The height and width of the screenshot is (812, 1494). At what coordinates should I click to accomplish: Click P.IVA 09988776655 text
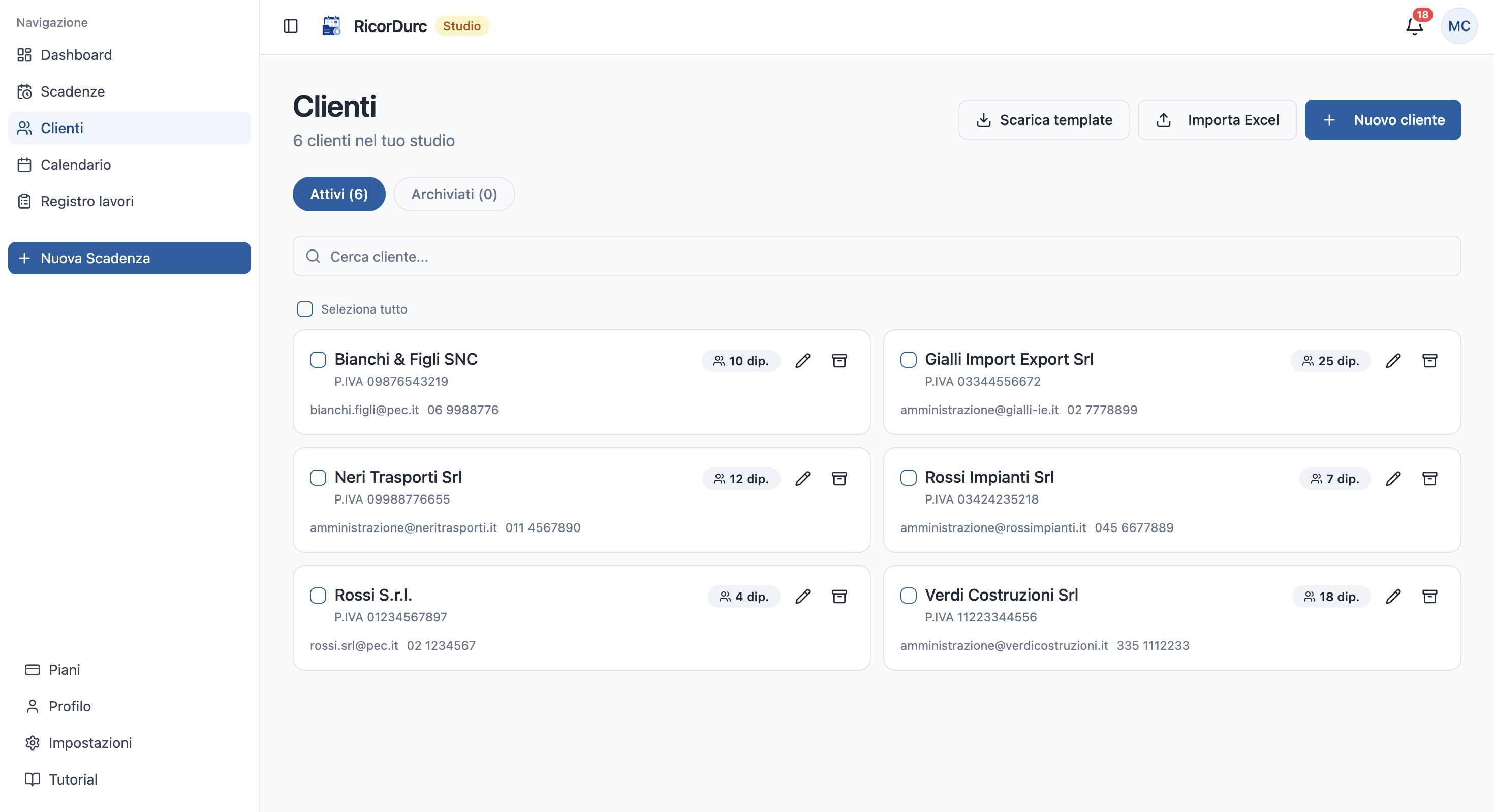(x=392, y=499)
